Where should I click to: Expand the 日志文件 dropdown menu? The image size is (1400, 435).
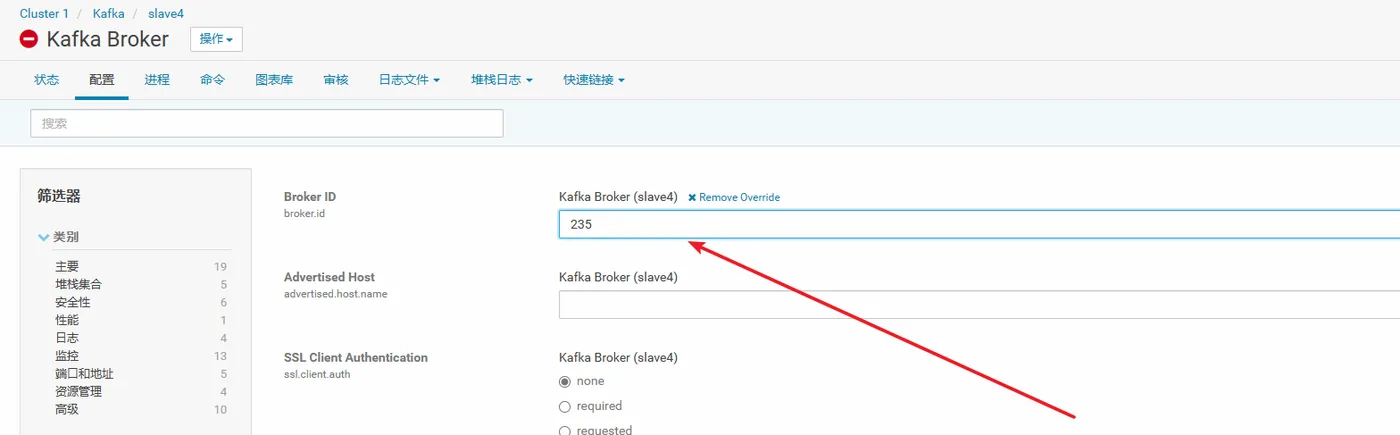click(x=409, y=80)
